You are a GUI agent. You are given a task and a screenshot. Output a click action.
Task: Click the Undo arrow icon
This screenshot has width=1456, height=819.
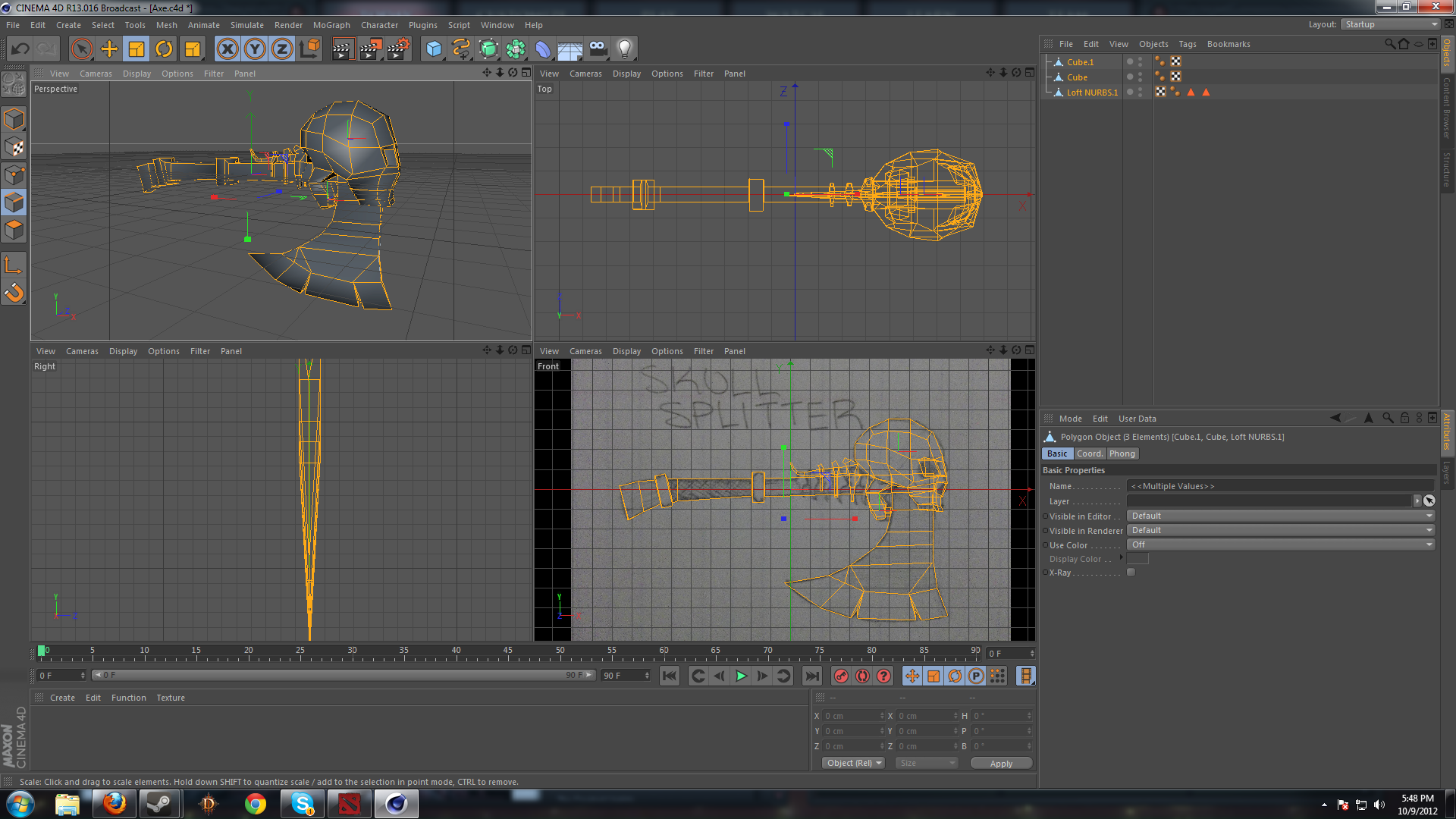click(20, 49)
